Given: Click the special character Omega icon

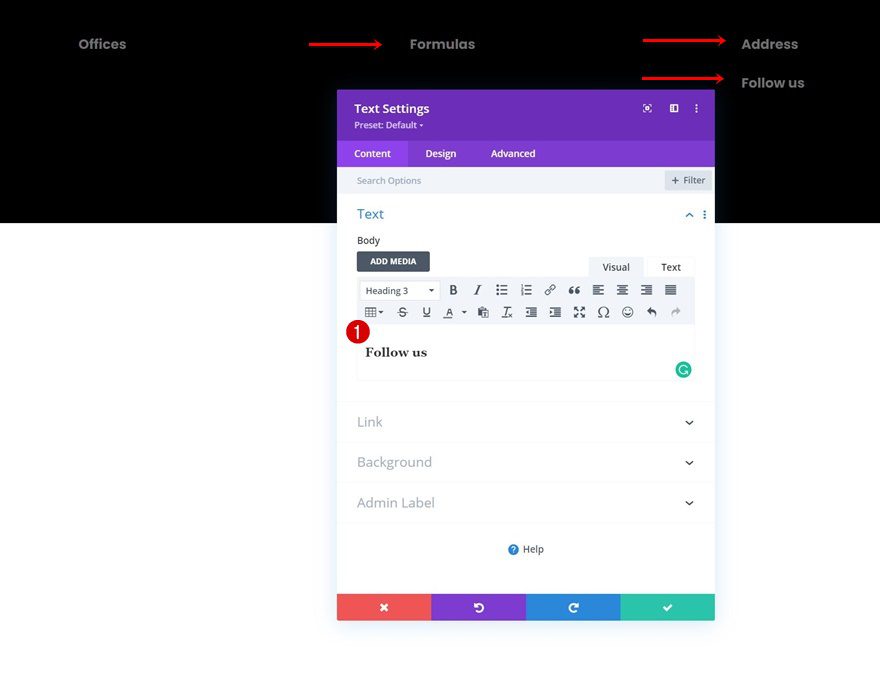Looking at the screenshot, I should click(x=603, y=312).
